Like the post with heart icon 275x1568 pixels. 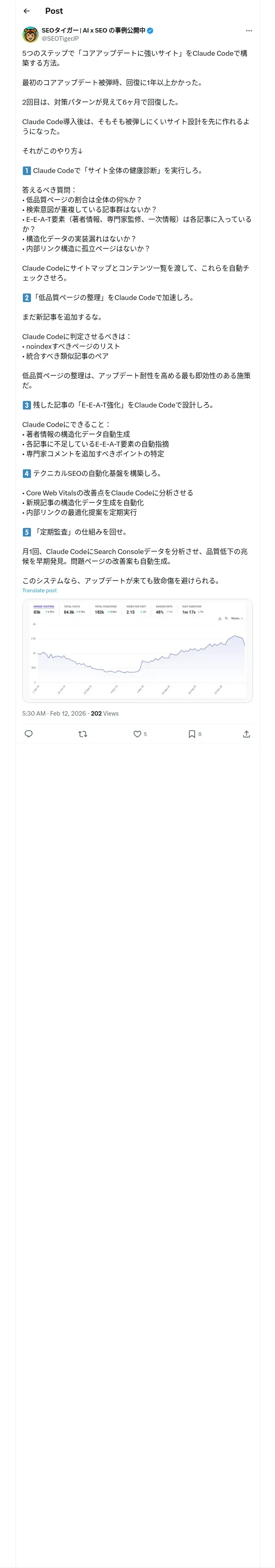[x=138, y=734]
